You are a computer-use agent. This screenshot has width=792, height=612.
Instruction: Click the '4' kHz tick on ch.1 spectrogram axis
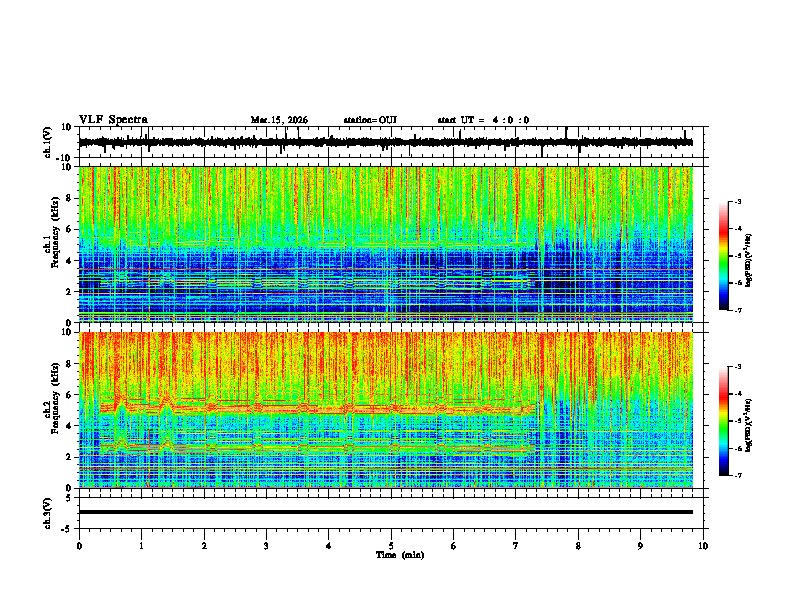(x=69, y=261)
